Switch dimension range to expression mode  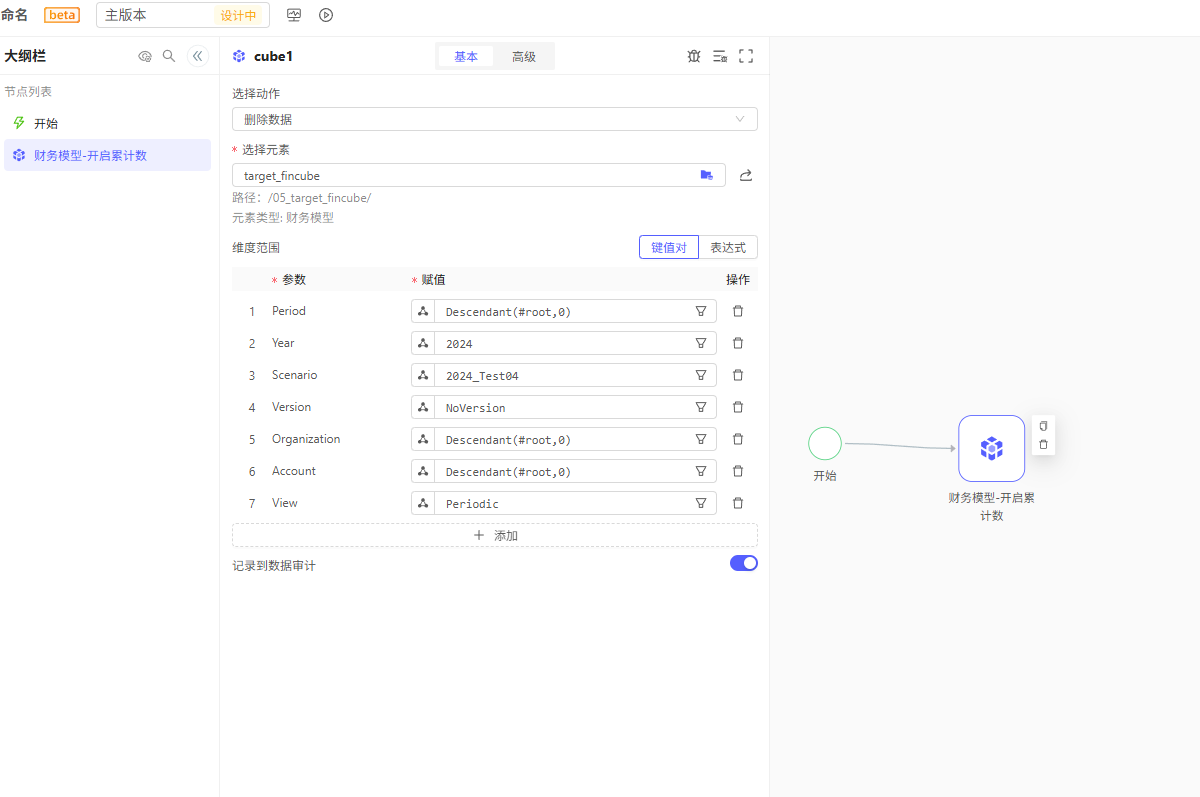(x=728, y=247)
